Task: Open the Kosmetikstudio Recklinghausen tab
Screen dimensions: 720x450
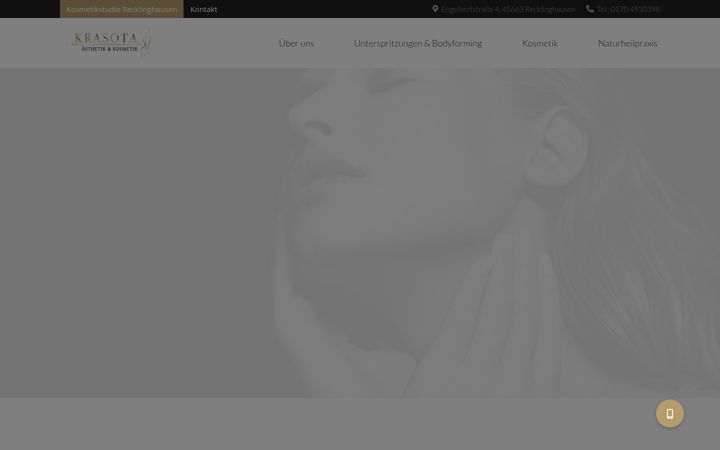Action: coord(122,9)
